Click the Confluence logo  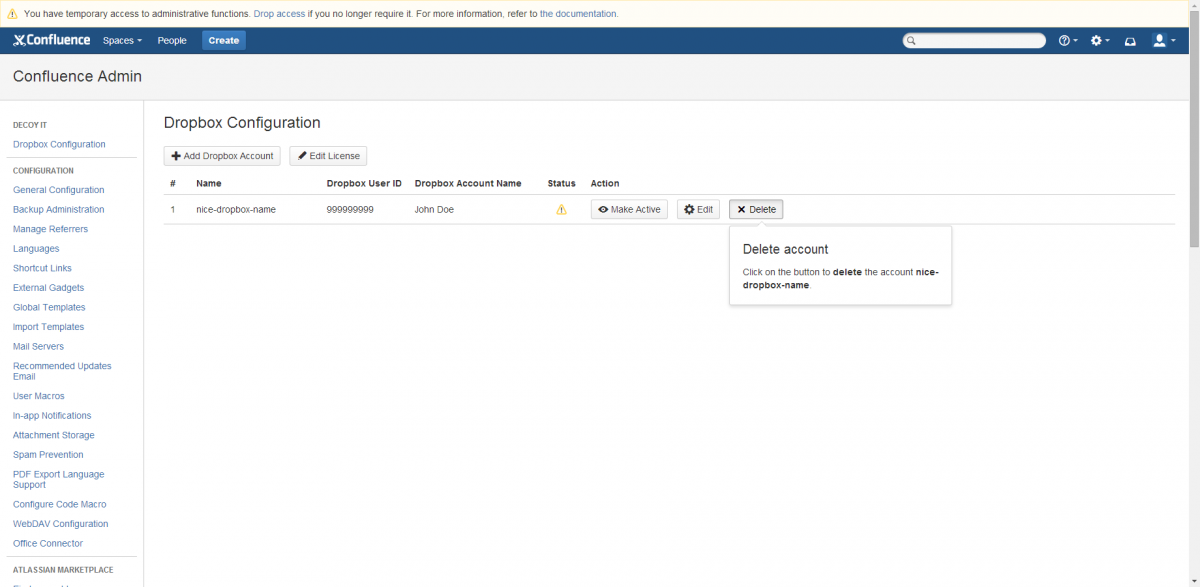(x=51, y=40)
